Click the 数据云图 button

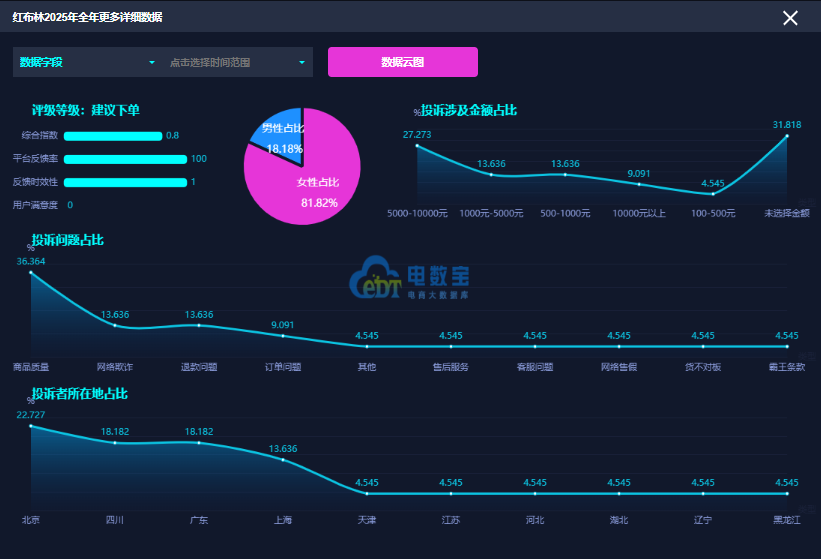coord(403,62)
